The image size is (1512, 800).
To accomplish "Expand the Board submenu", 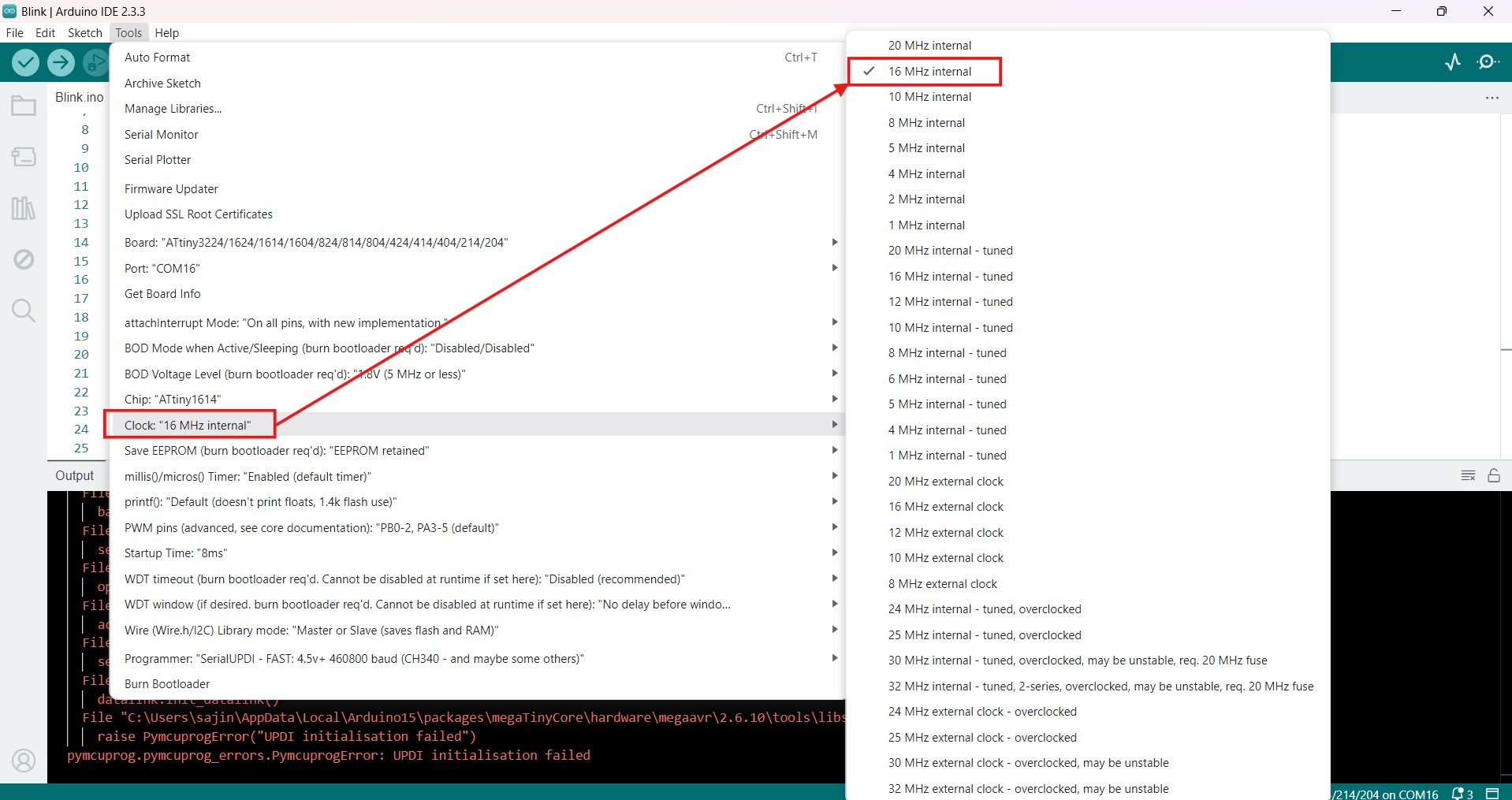I will [x=476, y=243].
